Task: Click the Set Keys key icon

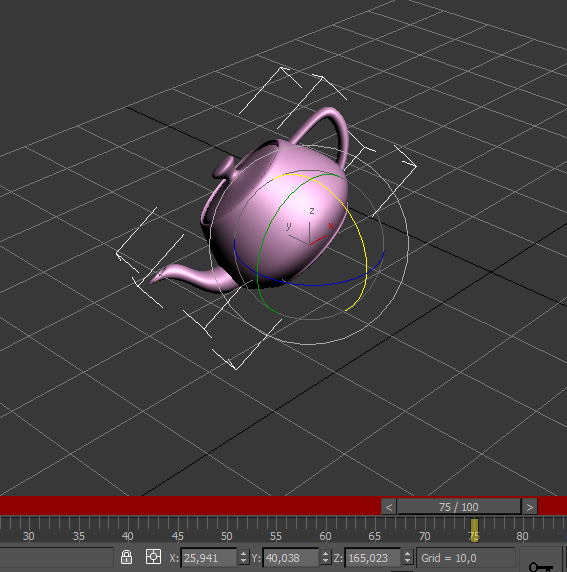Action: [541, 566]
